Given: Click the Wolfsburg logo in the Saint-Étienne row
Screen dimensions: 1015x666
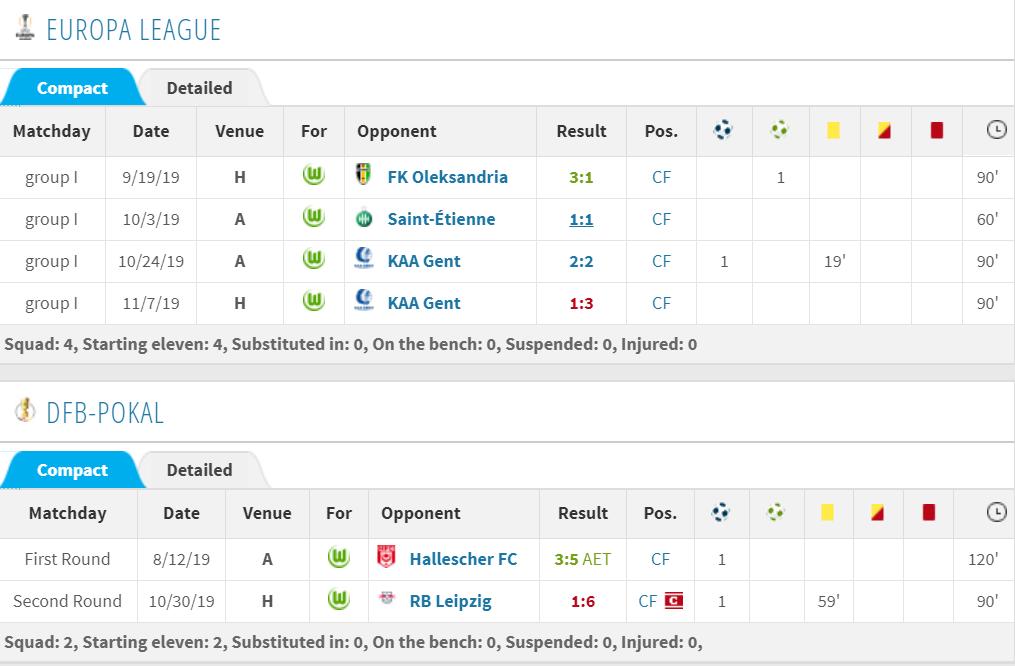Looking at the screenshot, I should (314, 219).
